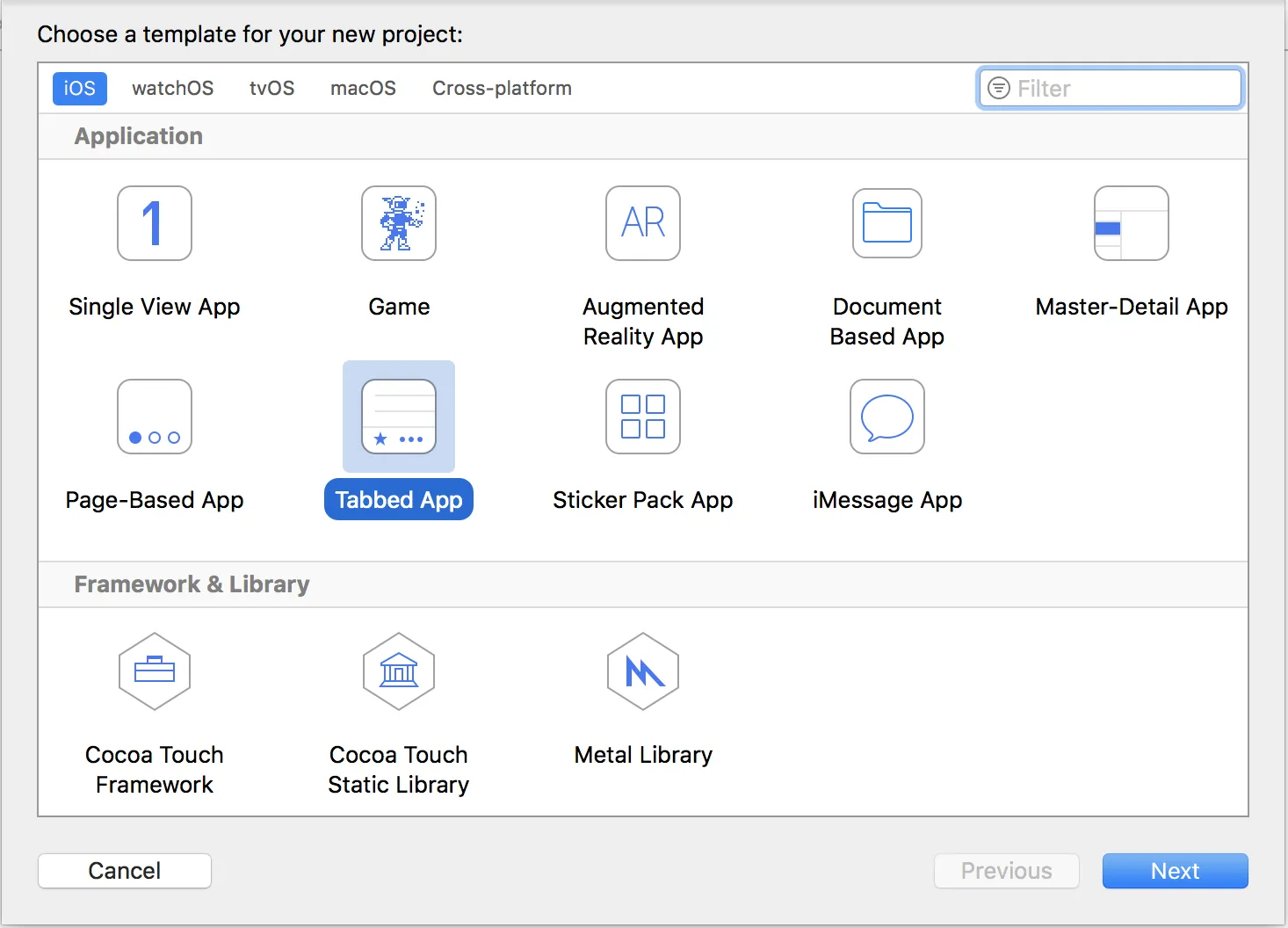Open the tvOS templates tab
The width and height of the screenshot is (1288, 928).
point(272,89)
